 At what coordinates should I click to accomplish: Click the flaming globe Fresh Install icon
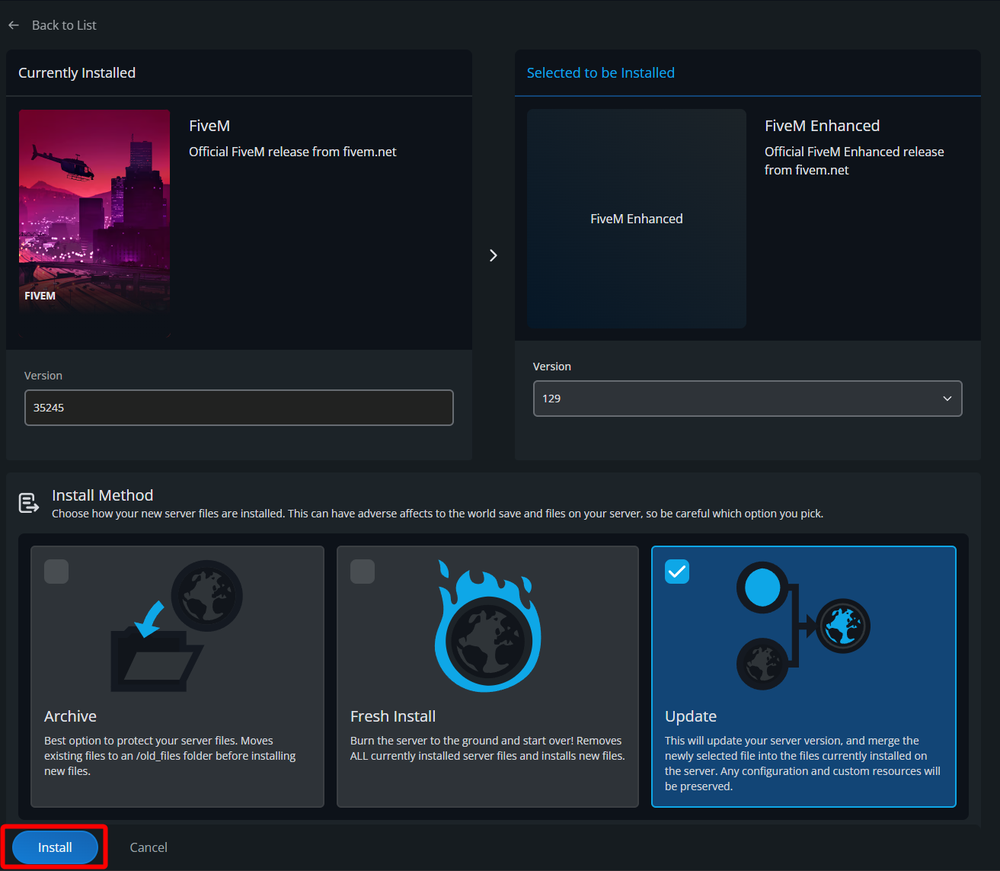pyautogui.click(x=488, y=626)
